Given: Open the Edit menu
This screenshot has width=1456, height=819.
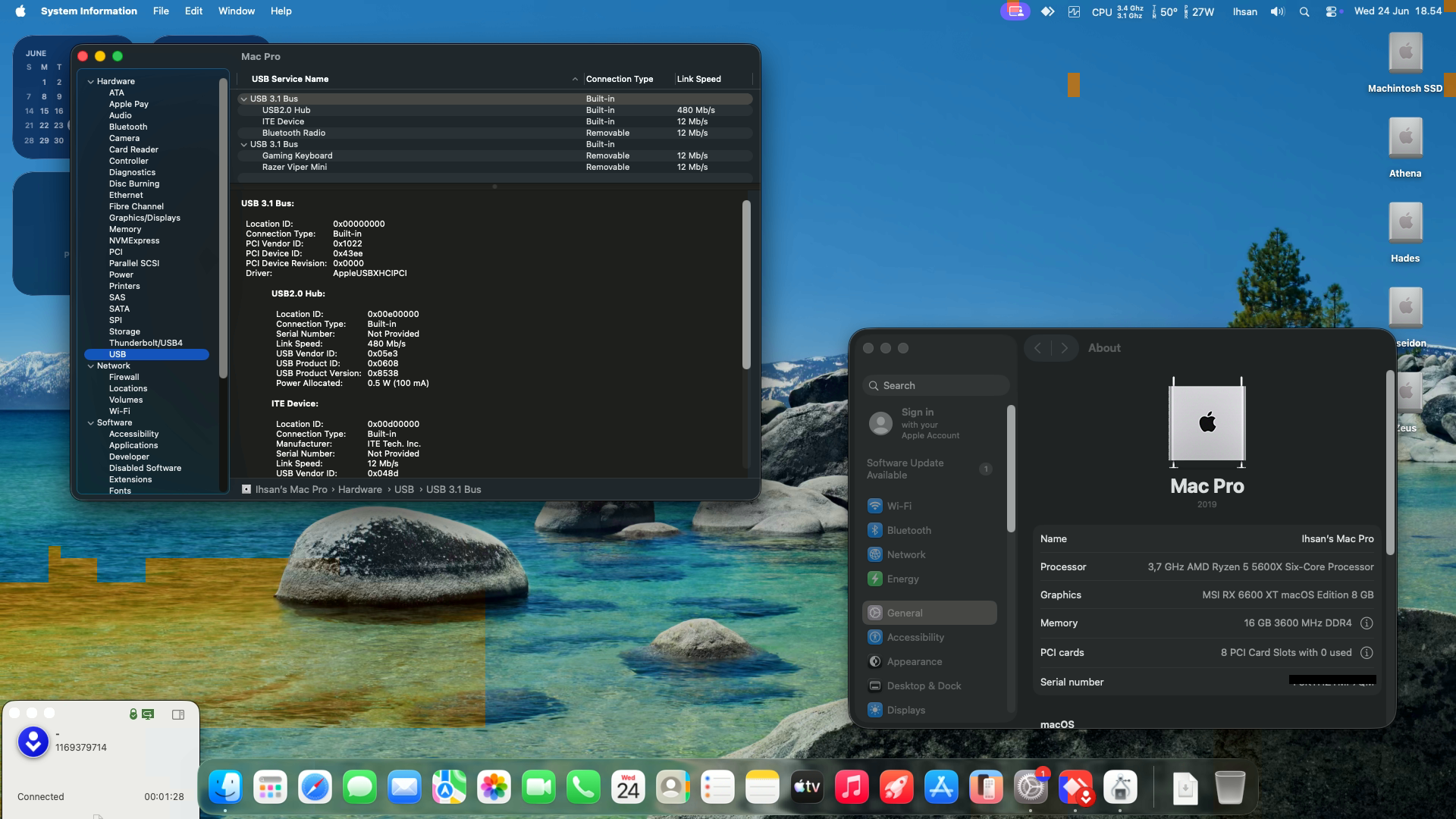Looking at the screenshot, I should (x=193, y=11).
